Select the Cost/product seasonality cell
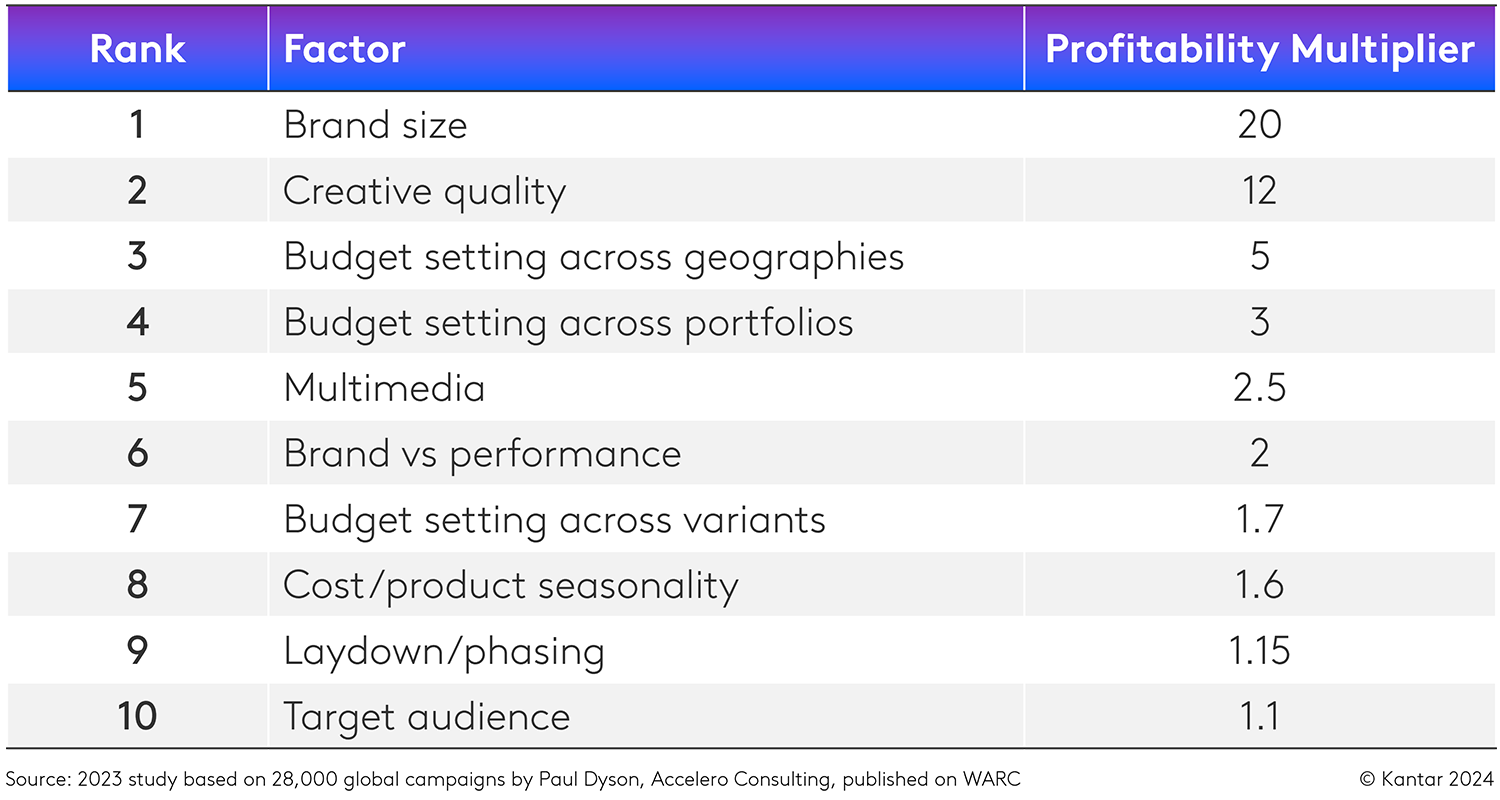1500x800 pixels. pos(510,585)
